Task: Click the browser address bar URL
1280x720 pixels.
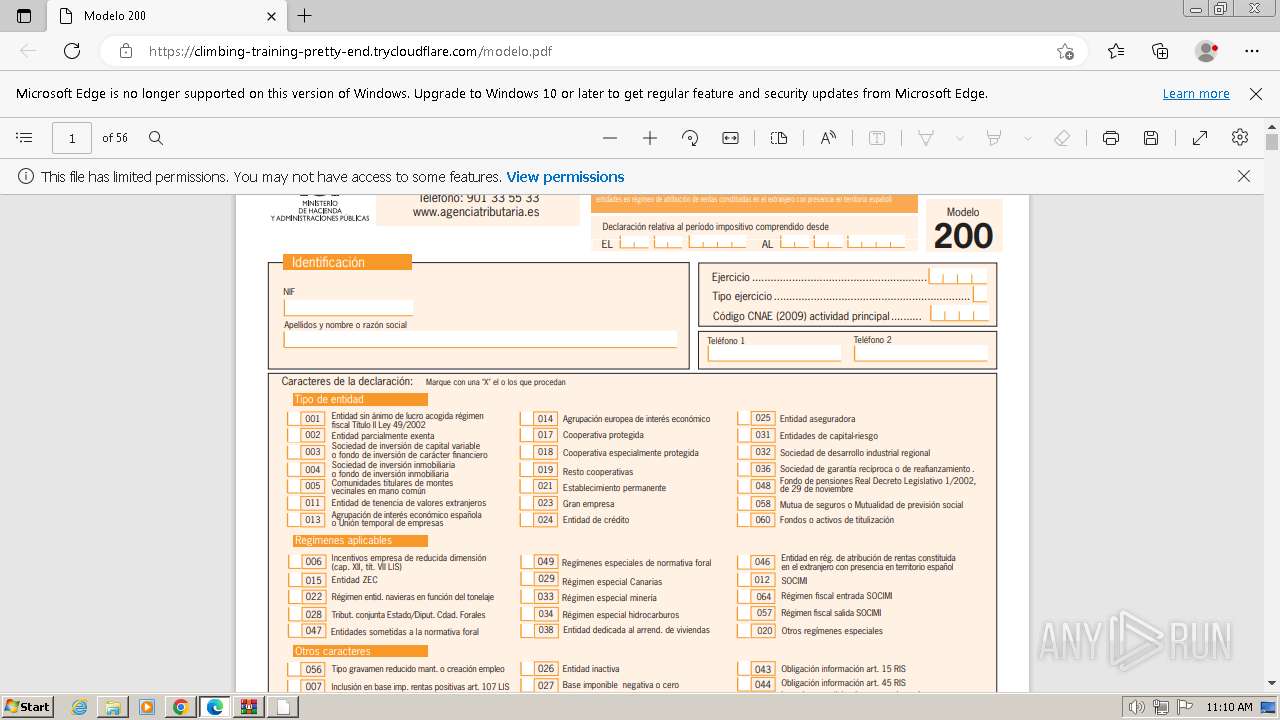Action: point(350,51)
